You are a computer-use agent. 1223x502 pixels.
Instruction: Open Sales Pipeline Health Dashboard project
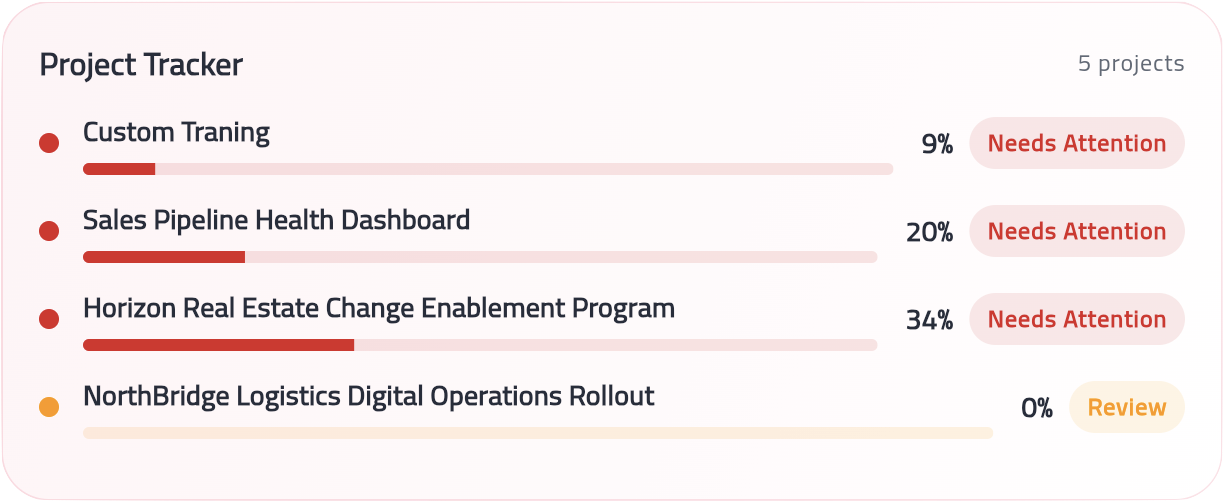coord(276,220)
